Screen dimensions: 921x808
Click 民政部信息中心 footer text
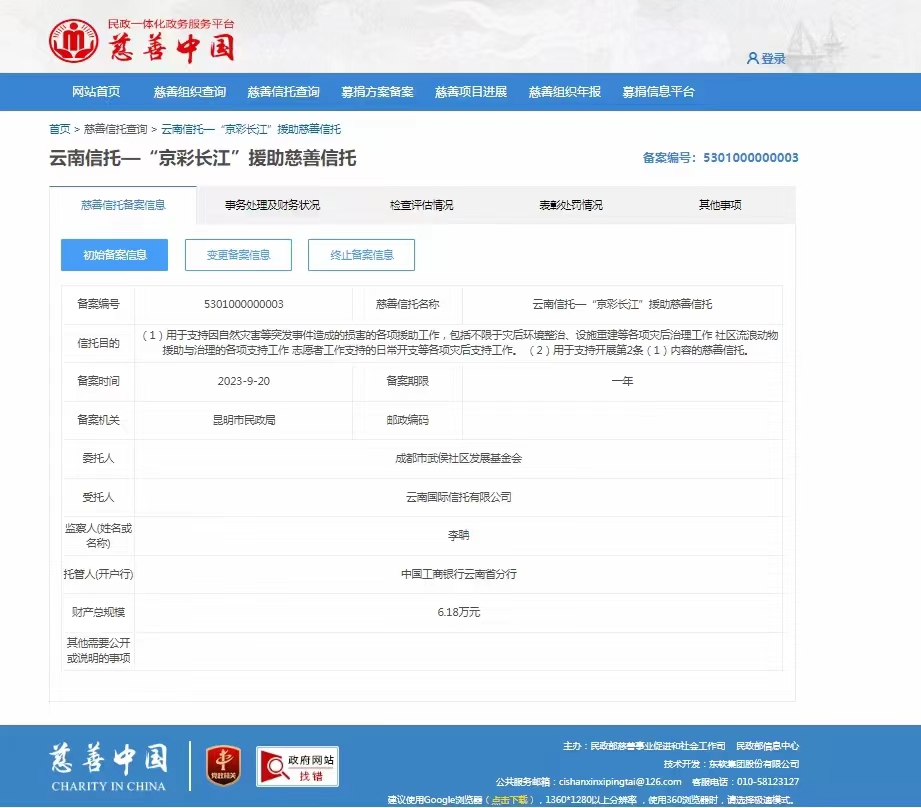click(x=768, y=746)
